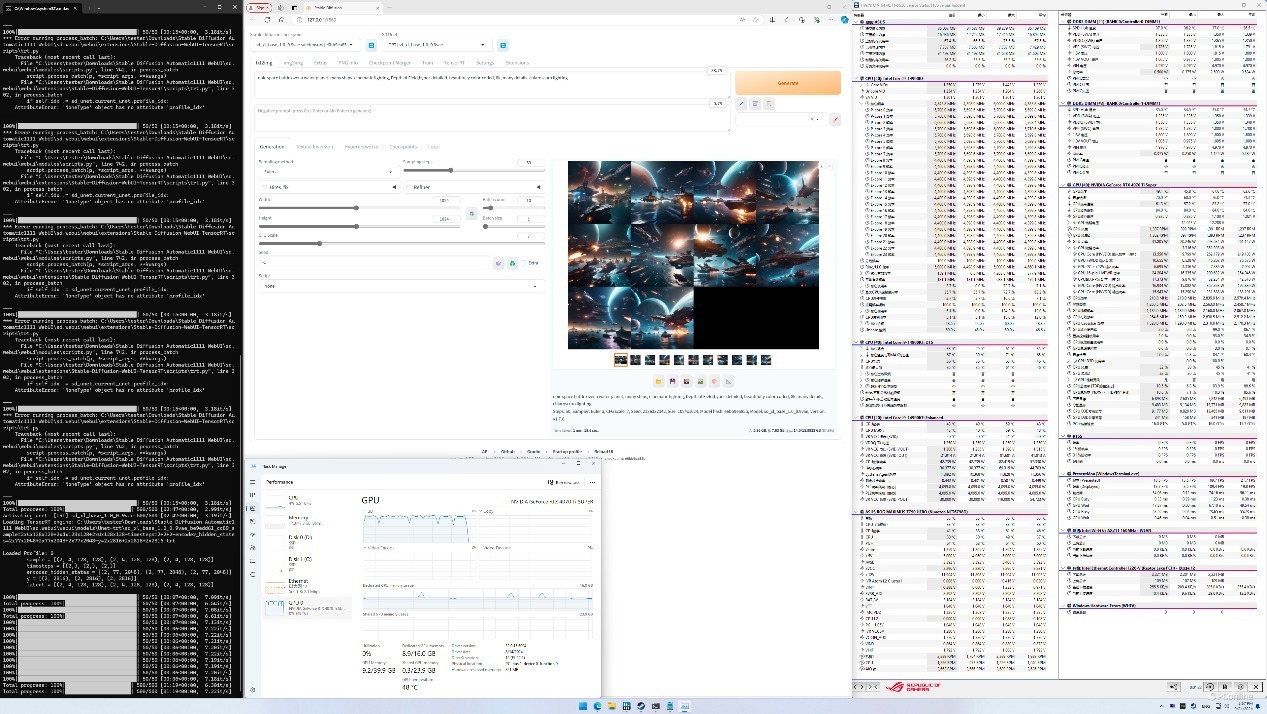Viewport: 1267px width, 714px height.
Task: Click the Sampling steps slider
Action: click(450, 171)
